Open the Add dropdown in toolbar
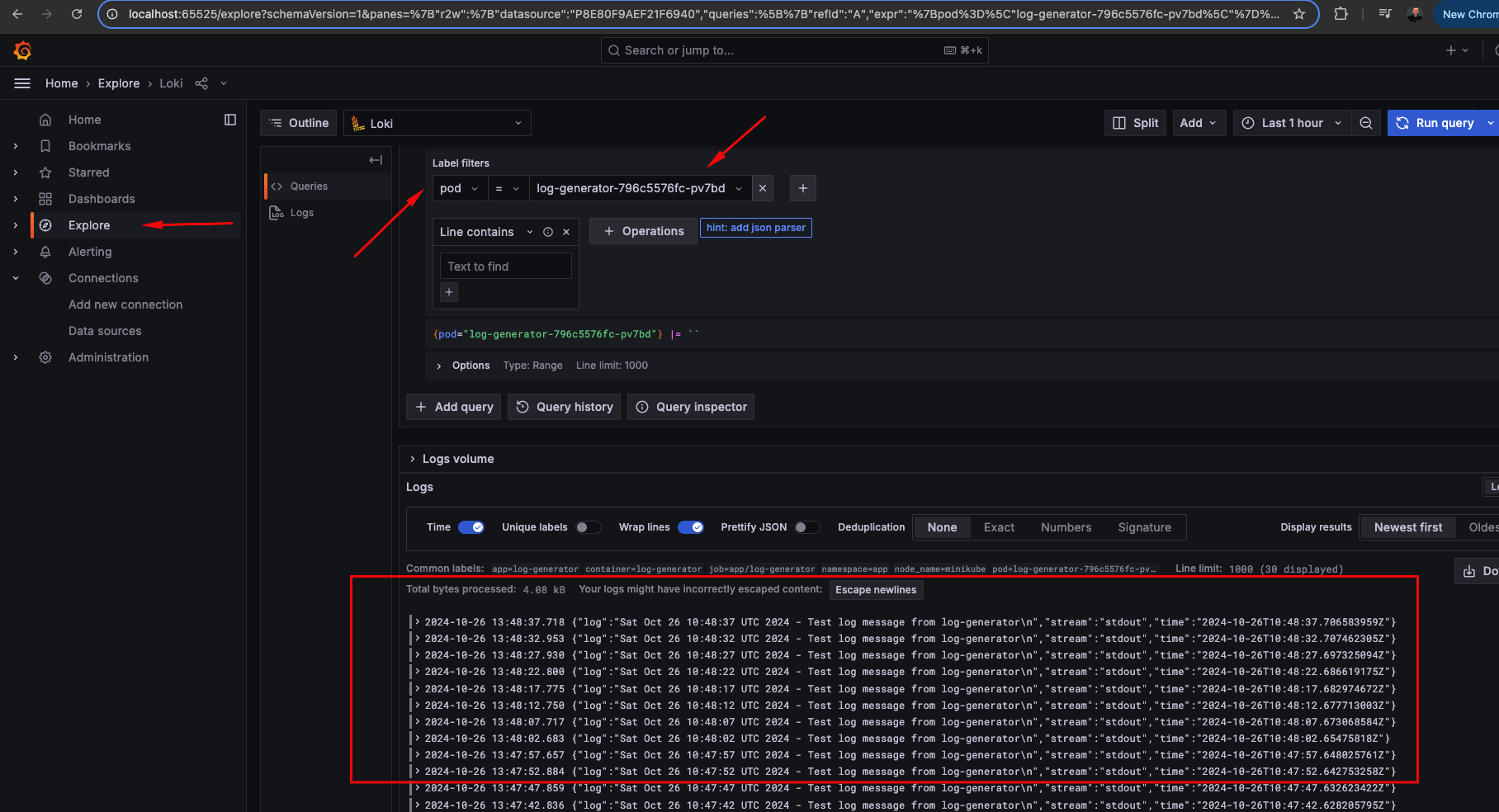1499x812 pixels. (1199, 123)
